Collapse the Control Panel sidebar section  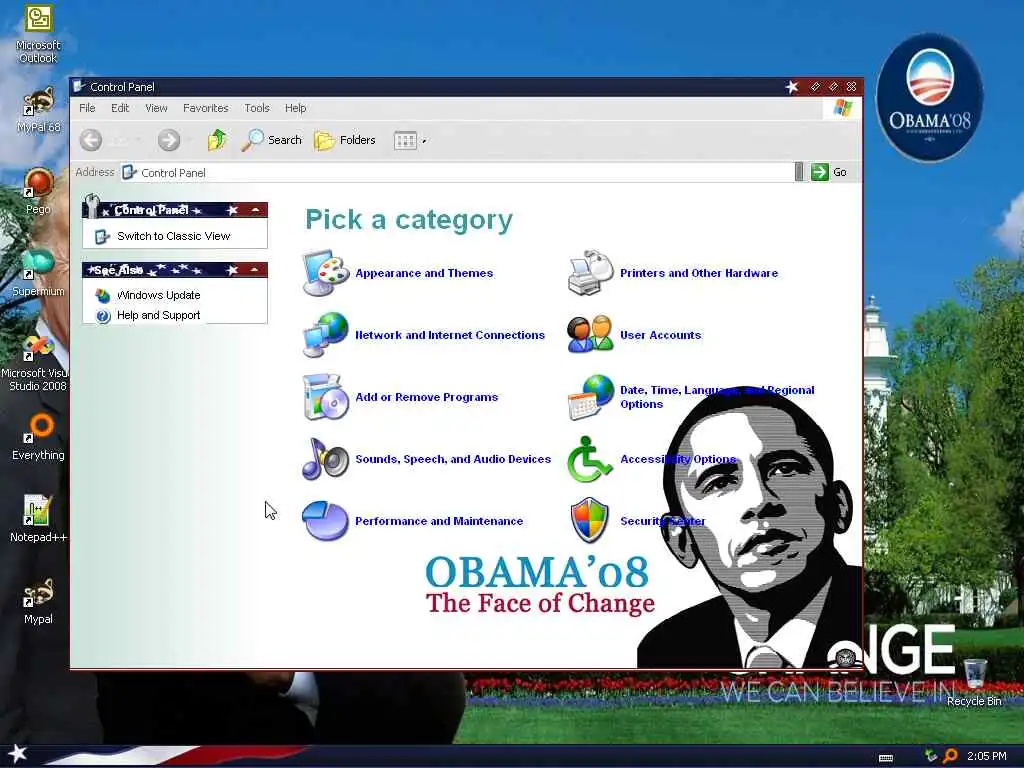255,210
